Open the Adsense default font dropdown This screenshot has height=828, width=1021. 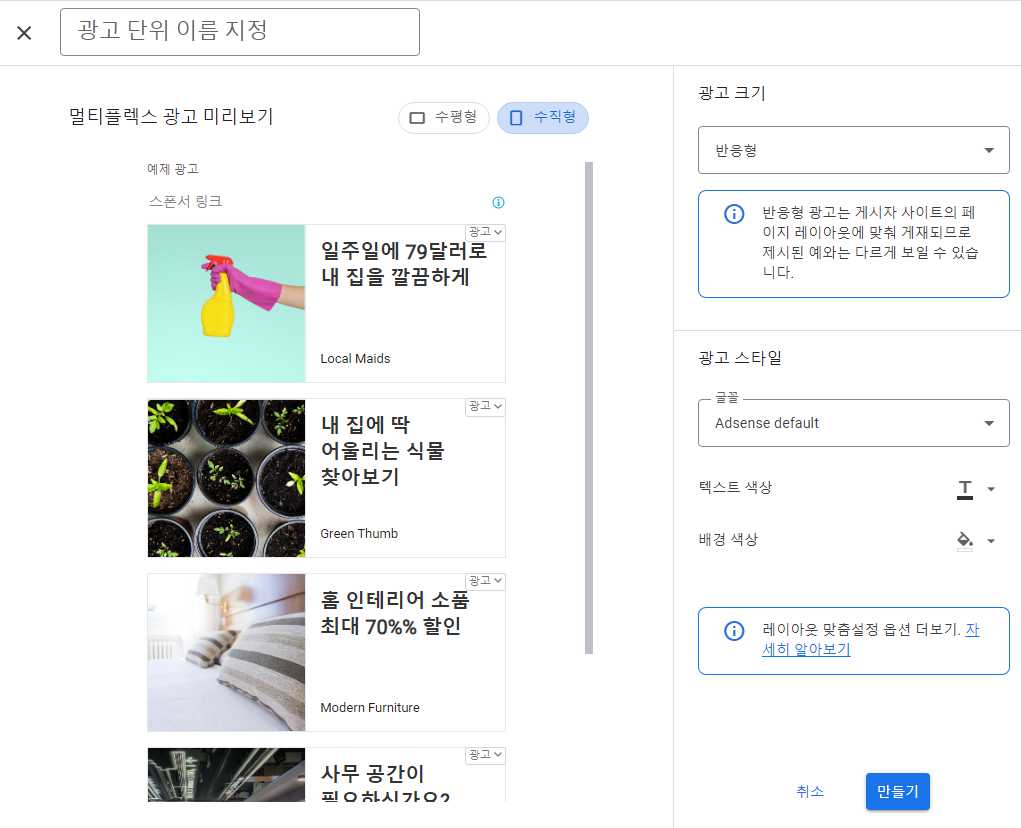[x=854, y=423]
